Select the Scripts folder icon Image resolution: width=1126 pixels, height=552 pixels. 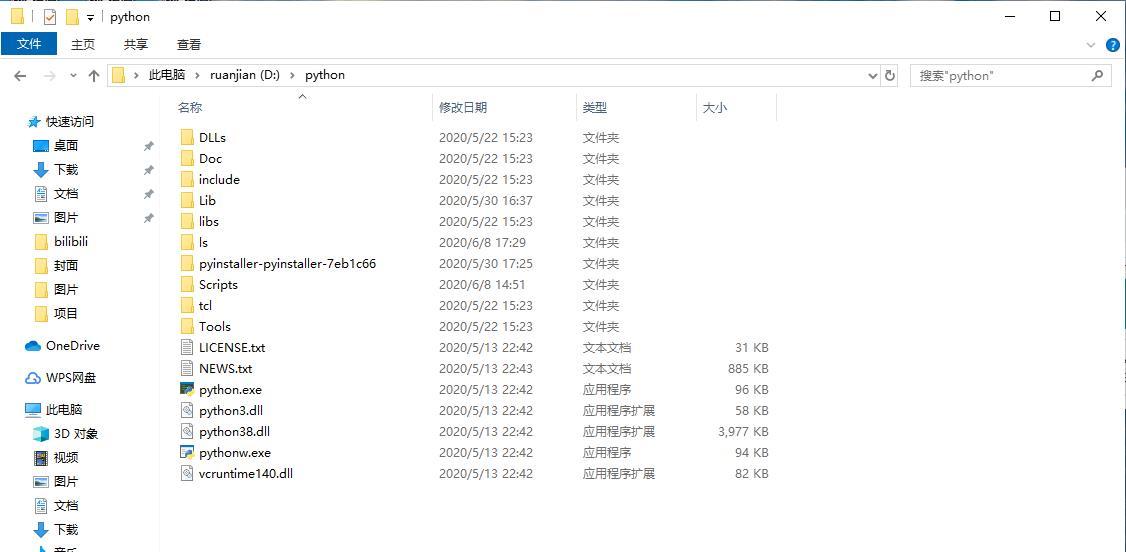[x=187, y=284]
